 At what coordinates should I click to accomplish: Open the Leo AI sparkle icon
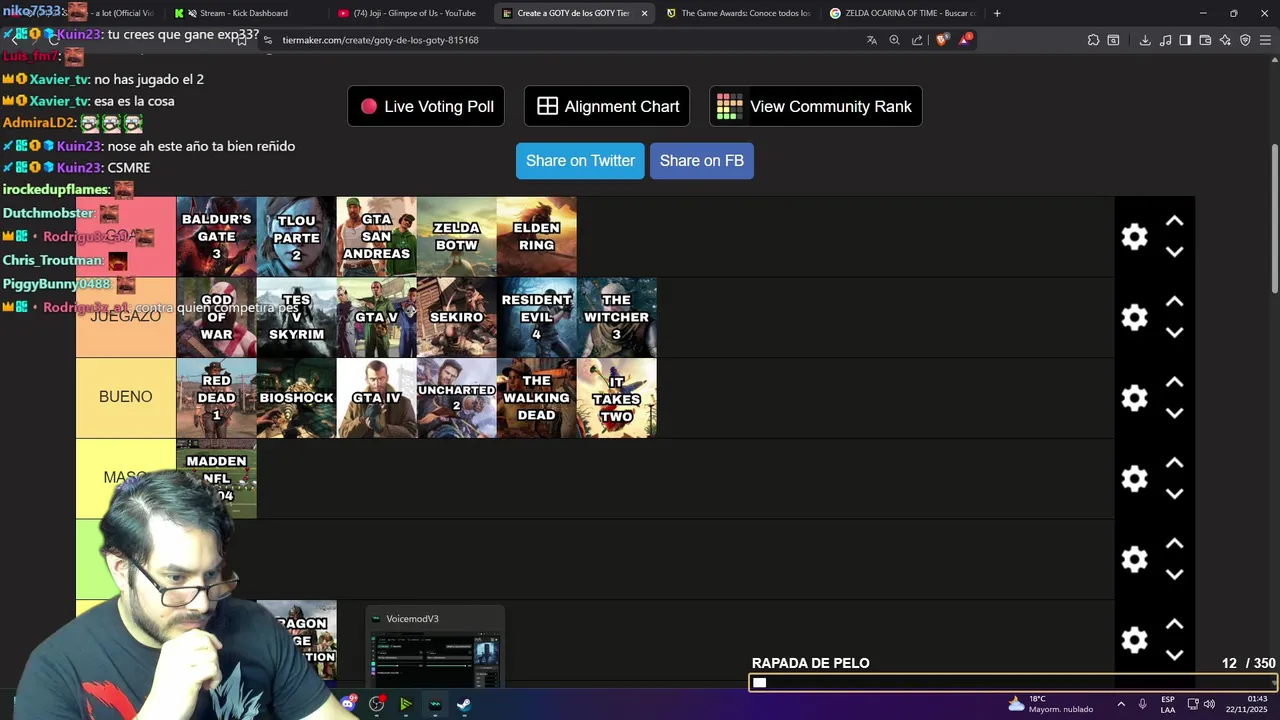pyautogui.click(x=1225, y=40)
